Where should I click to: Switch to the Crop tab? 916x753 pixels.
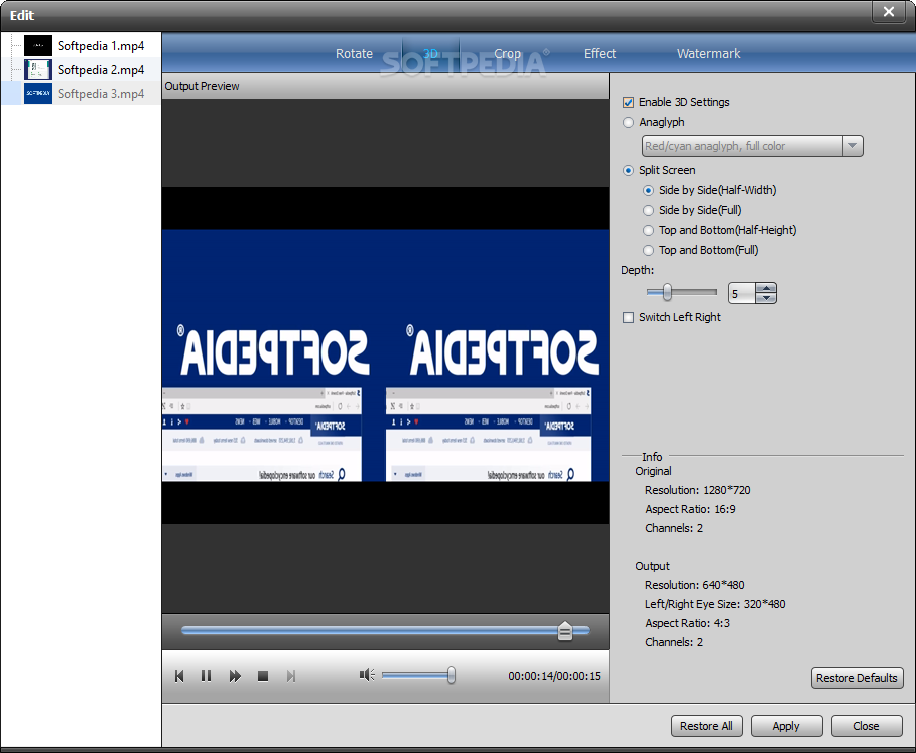507,53
